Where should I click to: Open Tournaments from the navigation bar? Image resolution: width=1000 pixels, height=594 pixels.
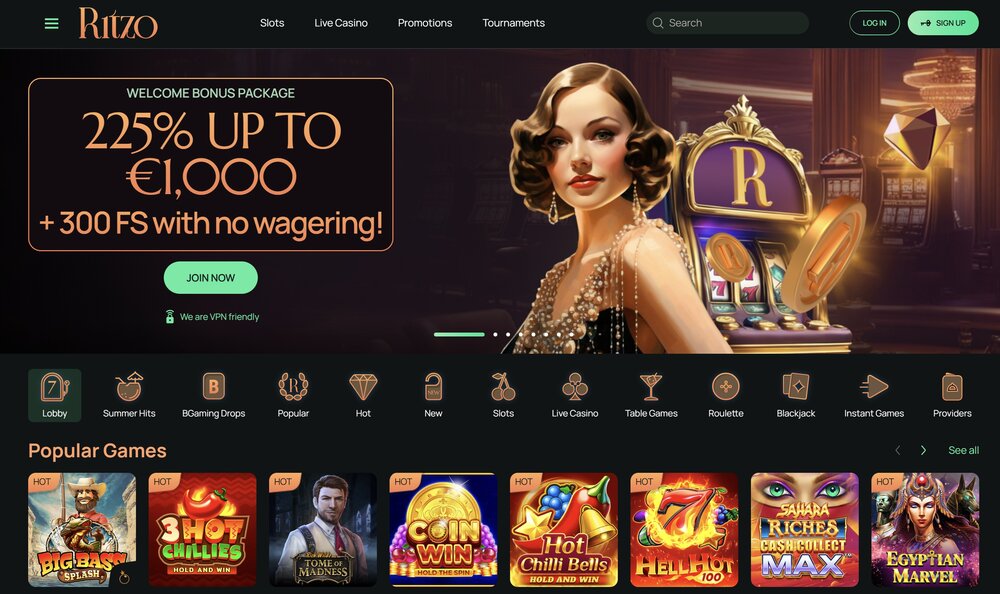pyautogui.click(x=513, y=23)
